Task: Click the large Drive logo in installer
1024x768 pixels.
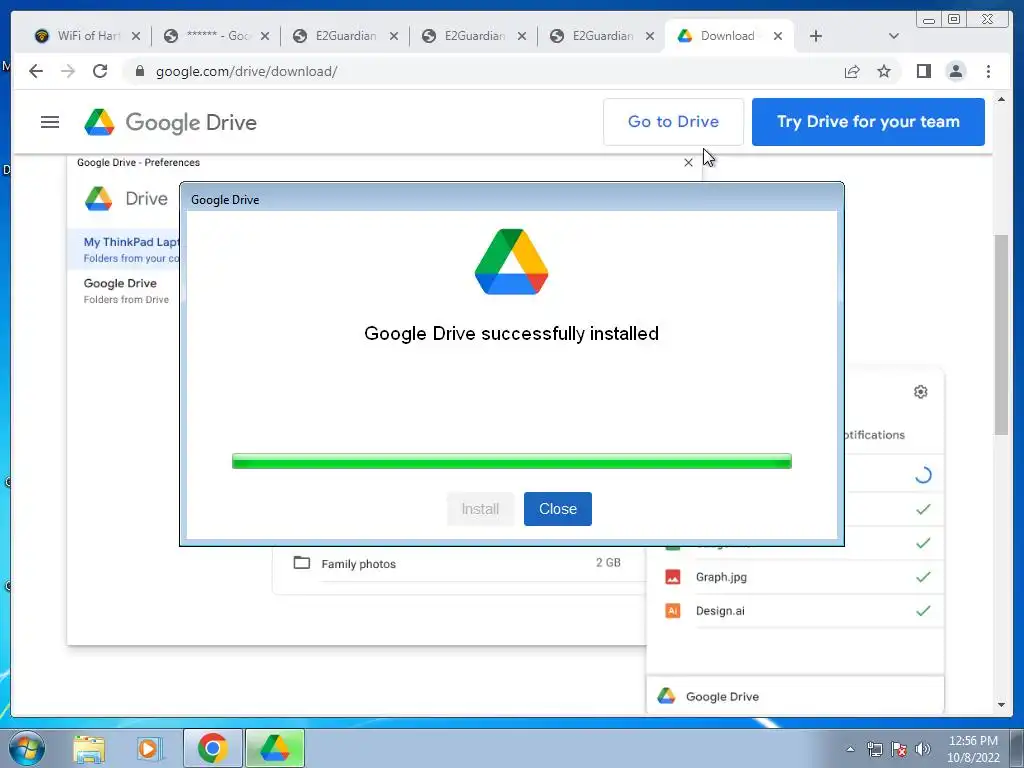Action: point(511,261)
